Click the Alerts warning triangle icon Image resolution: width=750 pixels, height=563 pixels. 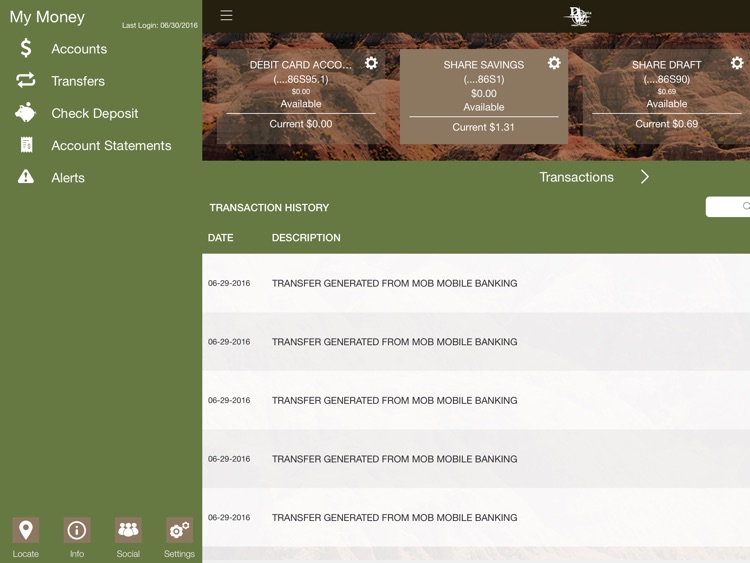click(x=26, y=177)
